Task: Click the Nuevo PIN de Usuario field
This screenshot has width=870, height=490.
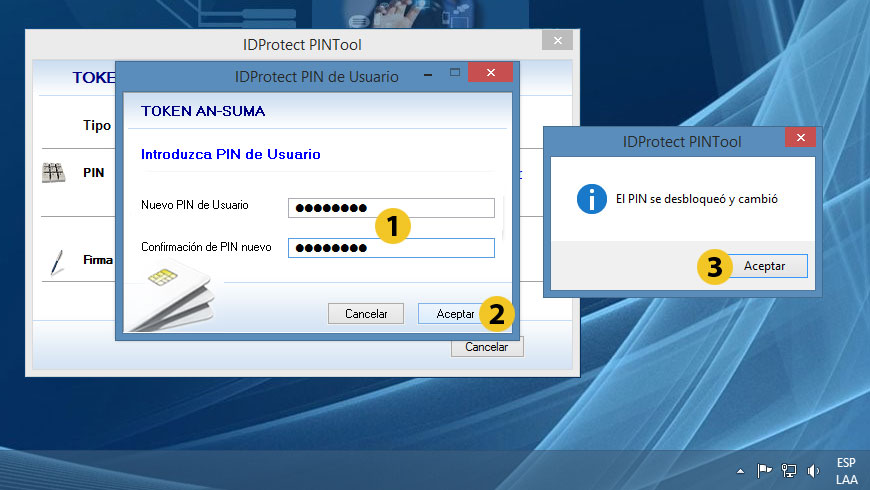Action: pos(391,208)
